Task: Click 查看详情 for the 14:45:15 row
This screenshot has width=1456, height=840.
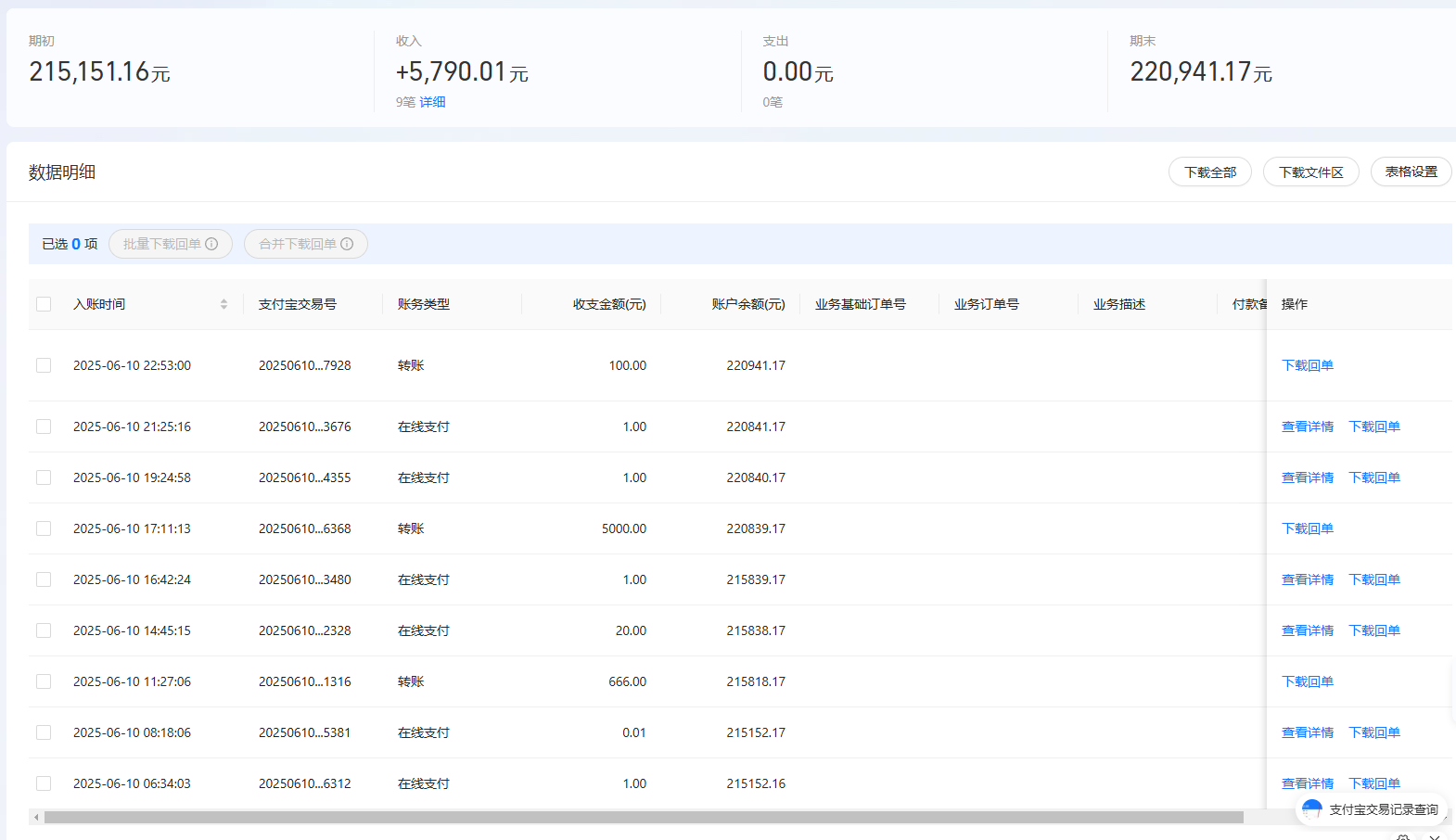Action: [1308, 630]
